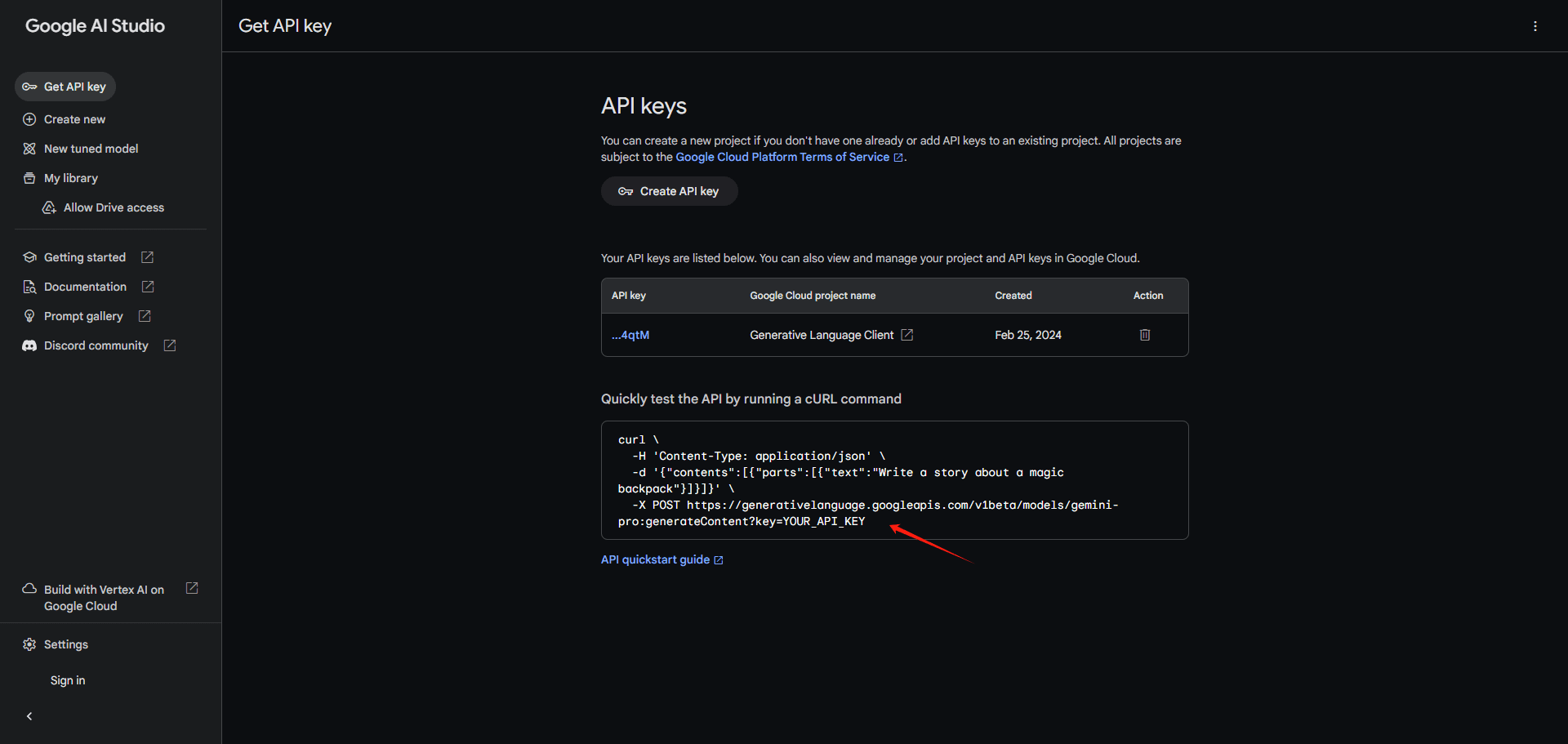The width and height of the screenshot is (1568, 744).
Task: Click the Quickly test the API heading
Action: (x=751, y=399)
